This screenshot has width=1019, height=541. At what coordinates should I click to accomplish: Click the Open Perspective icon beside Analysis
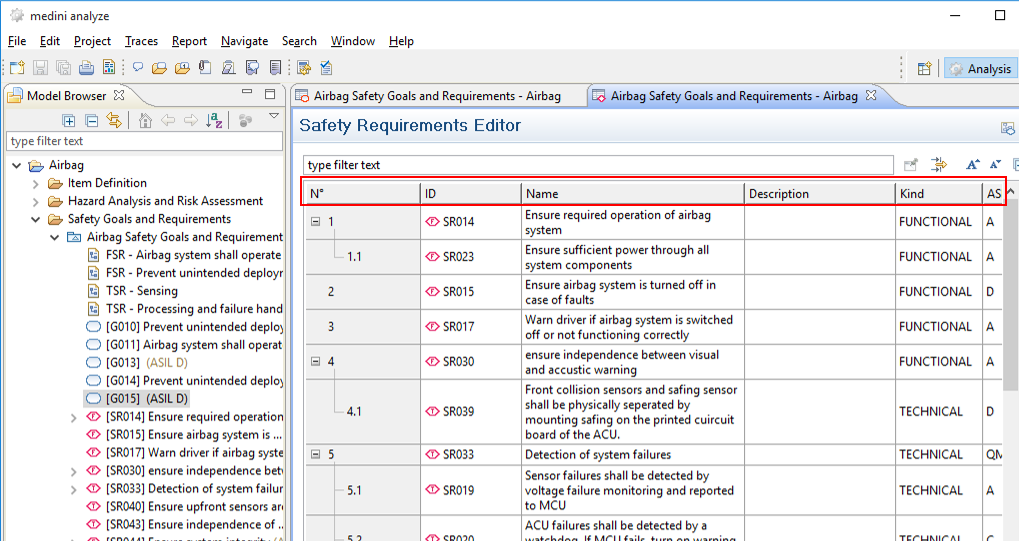click(924, 68)
